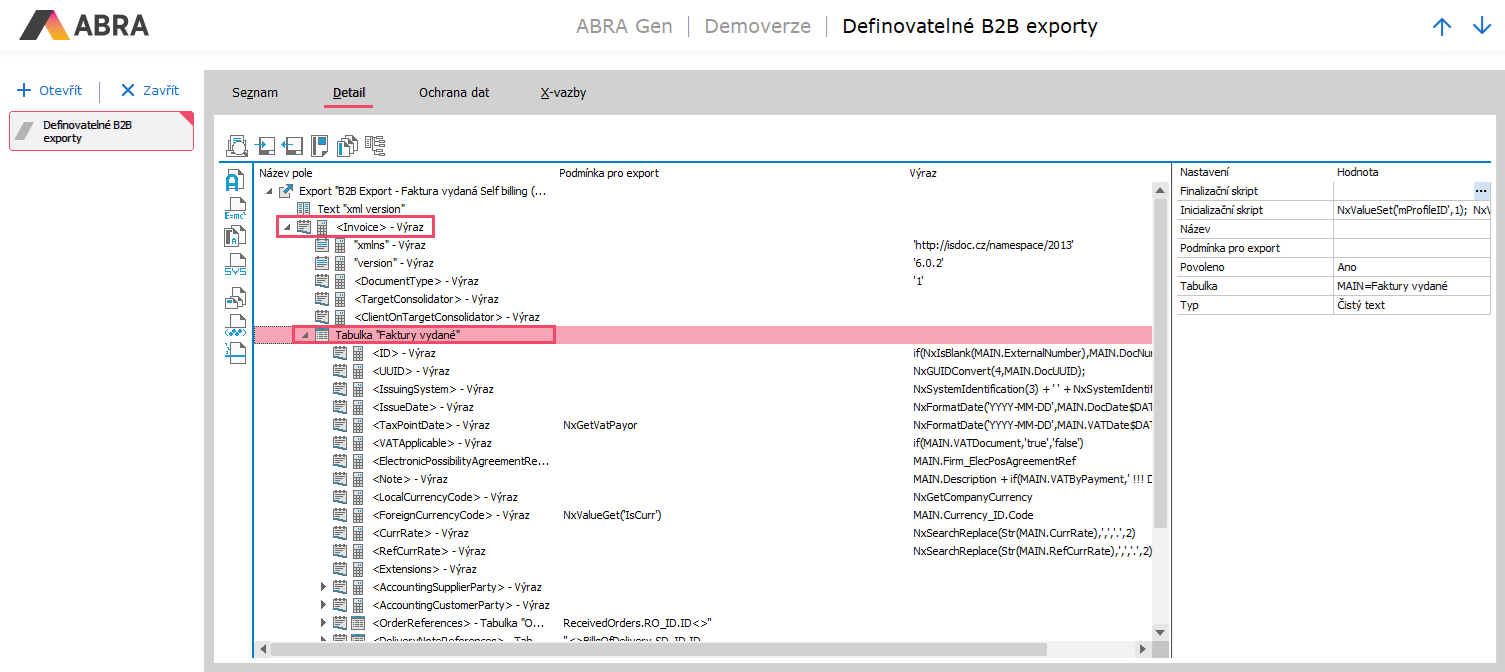Click the Inicializační skript value field

coord(1412,210)
